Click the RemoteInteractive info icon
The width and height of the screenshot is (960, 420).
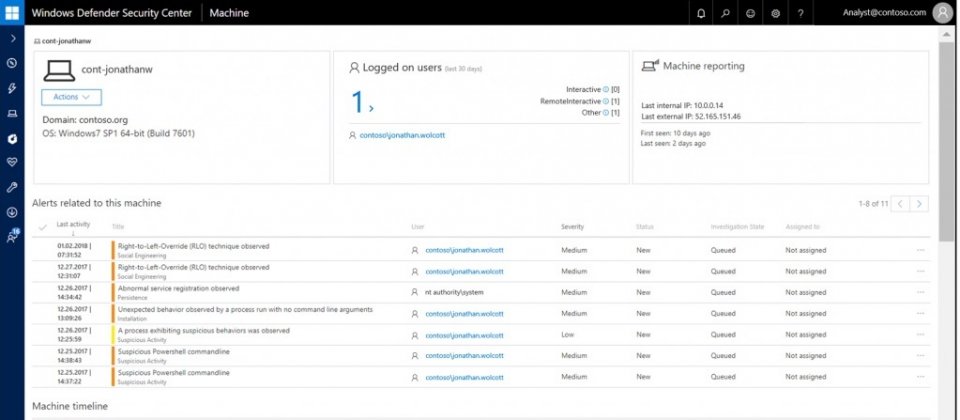(x=606, y=101)
